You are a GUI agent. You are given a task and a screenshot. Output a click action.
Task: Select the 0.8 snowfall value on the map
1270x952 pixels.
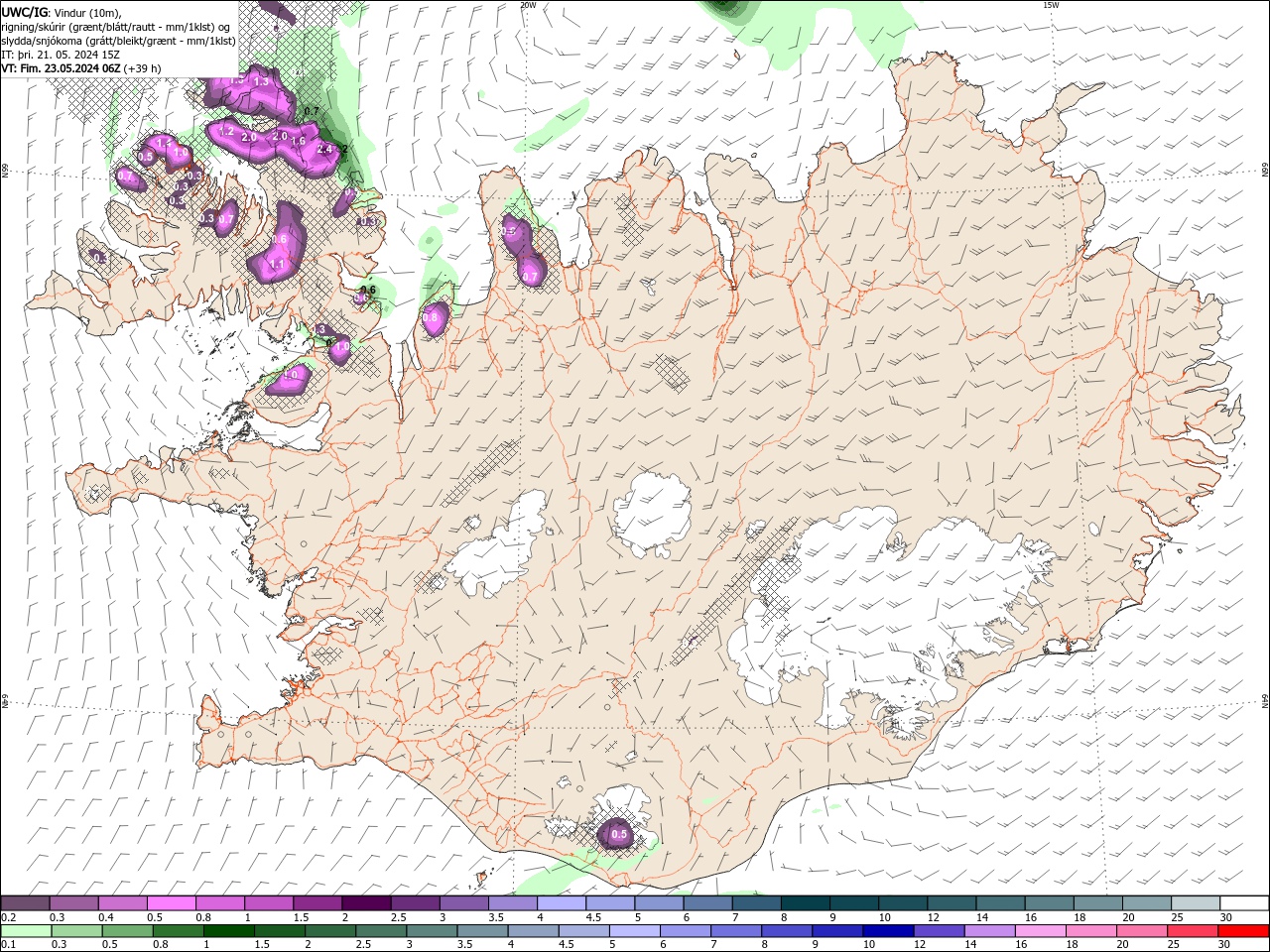432,317
